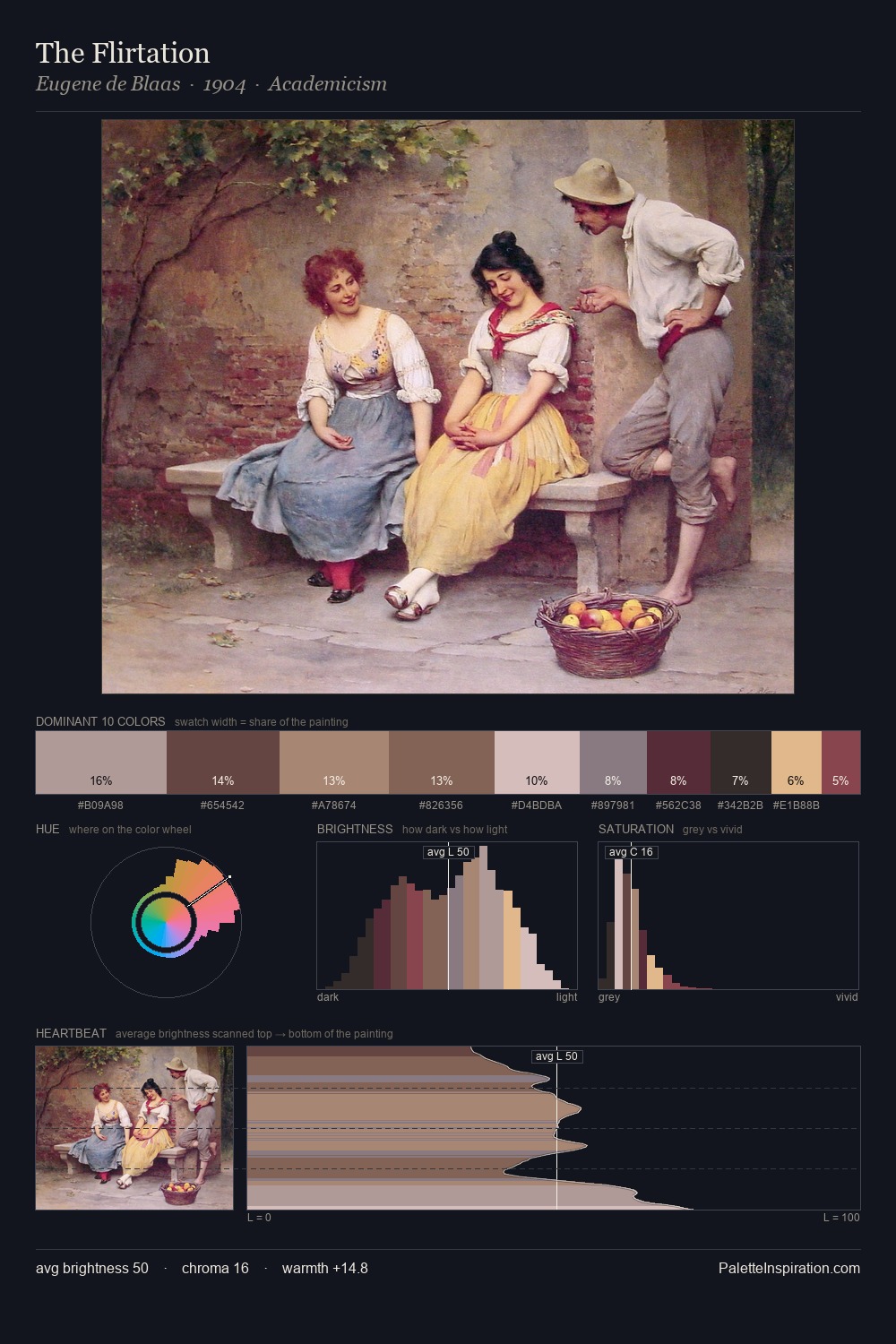This screenshot has width=896, height=1344.
Task: Click the heartbeat brightness scan chart
Action: click(x=554, y=1128)
